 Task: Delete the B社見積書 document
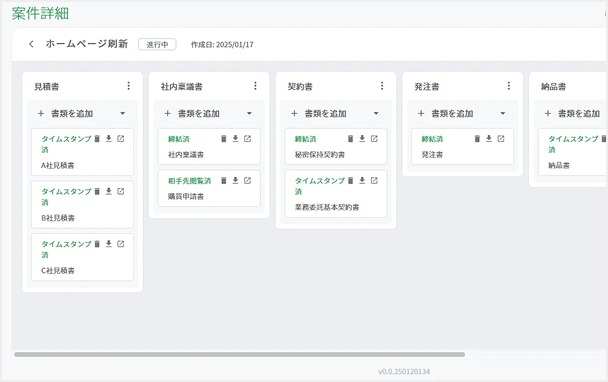tap(97, 191)
